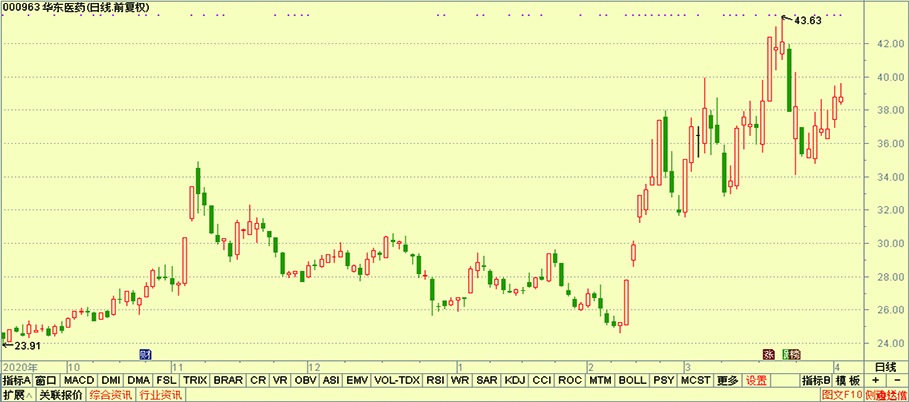Select the ROC indicator tab
The width and height of the screenshot is (909, 402).
click(x=570, y=381)
